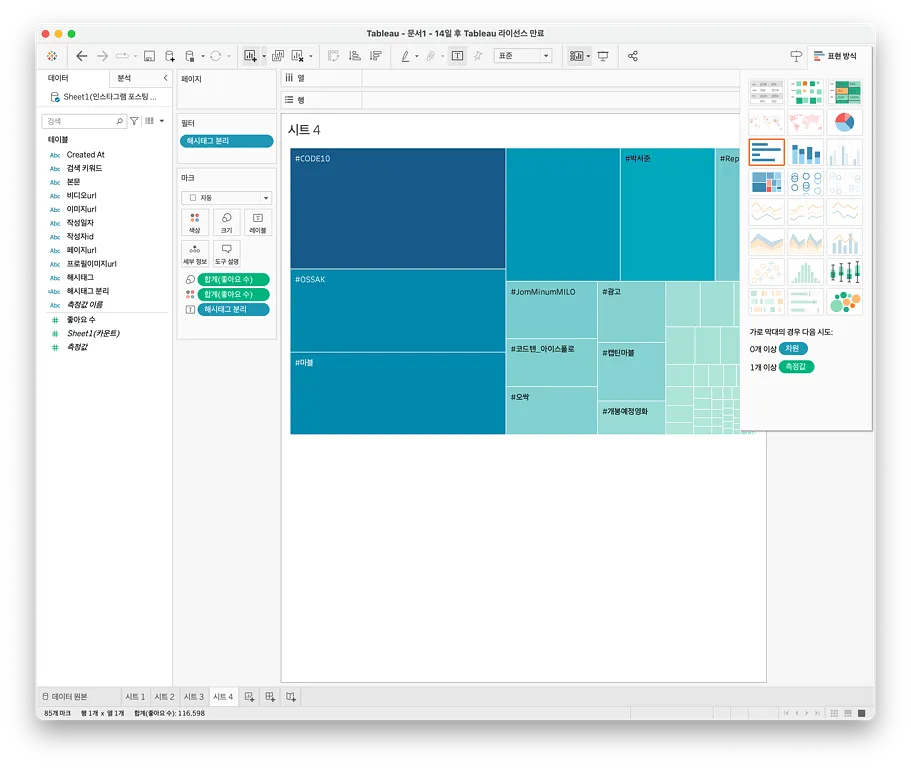This screenshot has height=768, width=911.
Task: Click the share icon in toolbar
Action: [x=633, y=56]
